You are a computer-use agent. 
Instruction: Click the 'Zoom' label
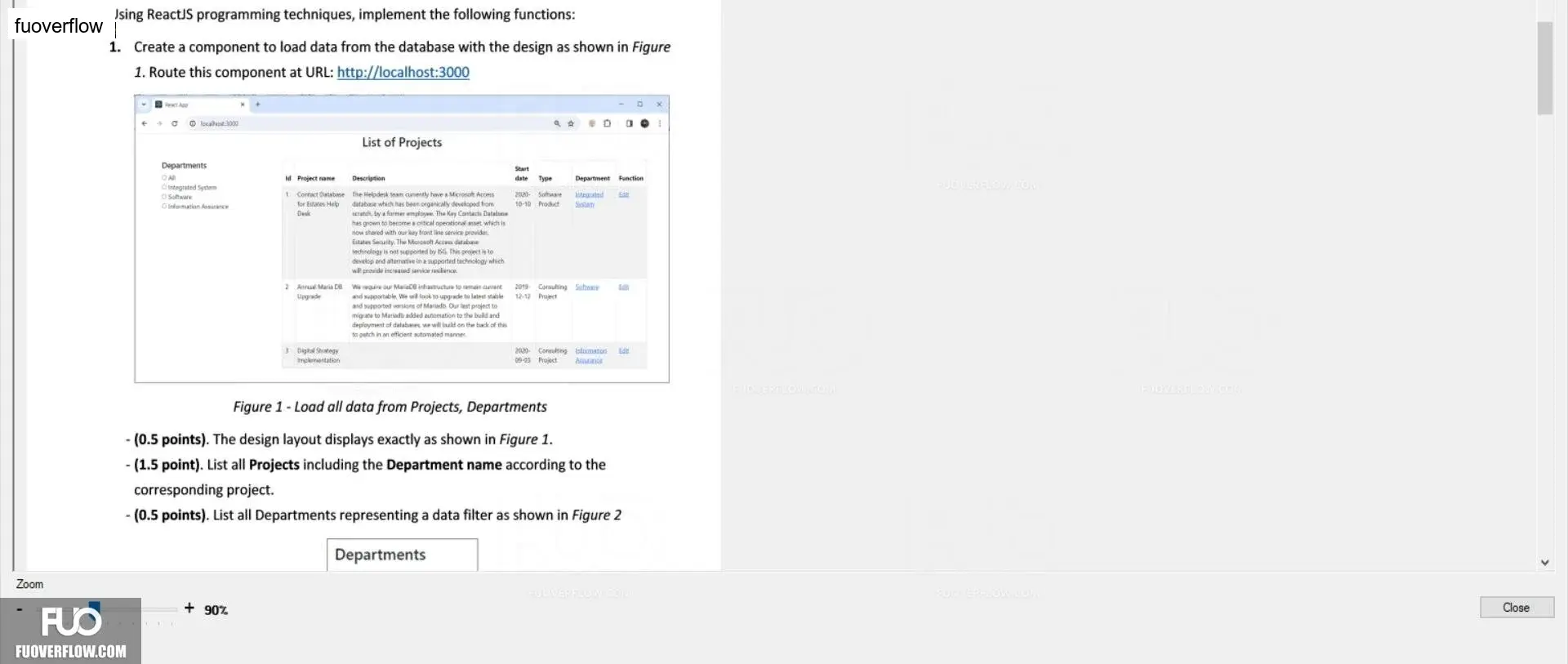tap(29, 584)
